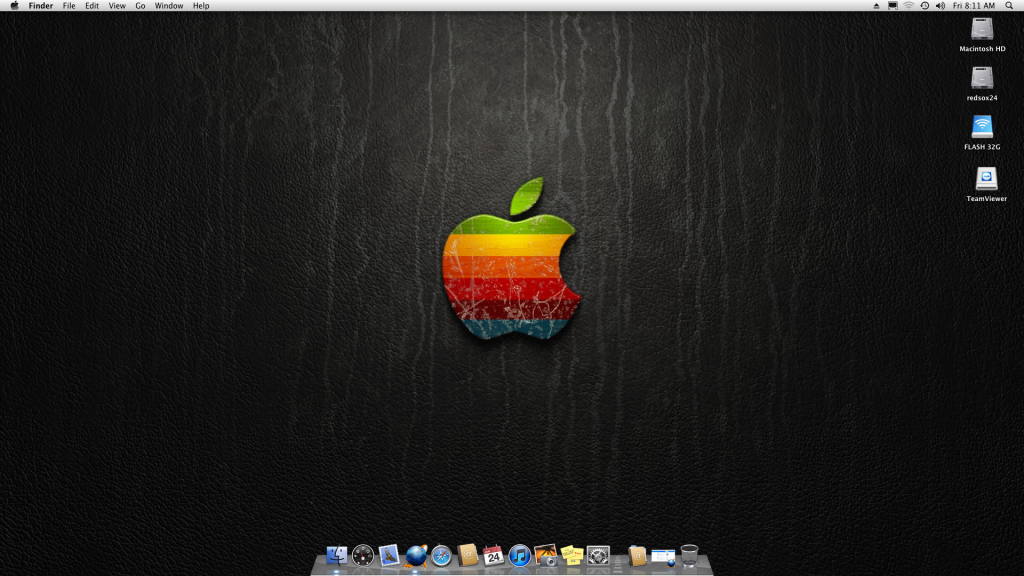Select the Macintosh HD drive icon

(982, 29)
